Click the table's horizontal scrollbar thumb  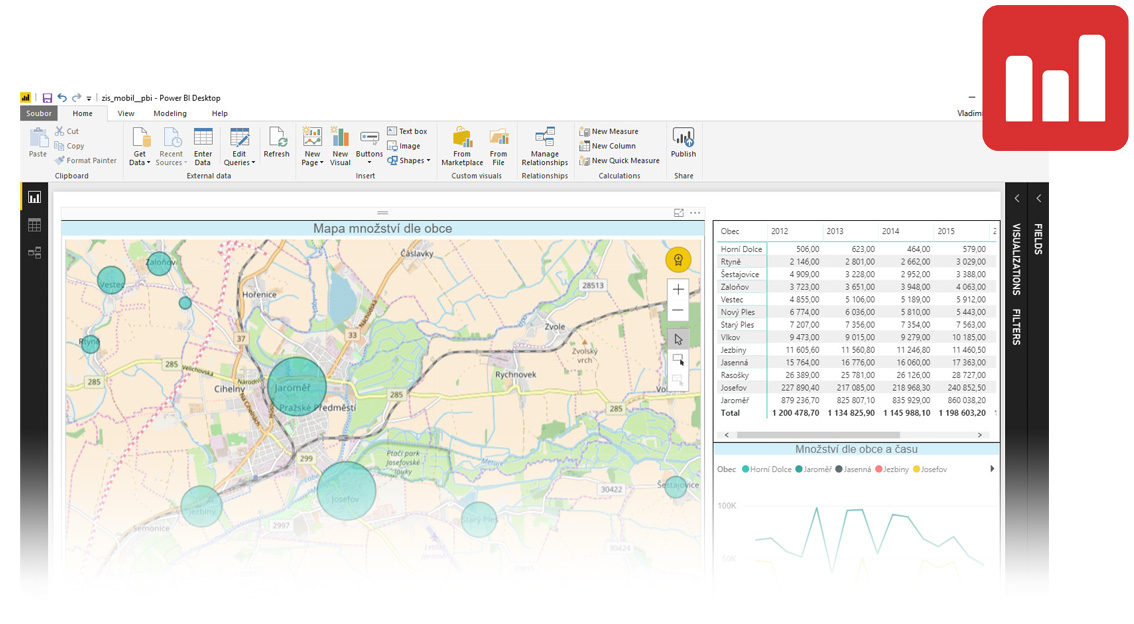point(818,435)
